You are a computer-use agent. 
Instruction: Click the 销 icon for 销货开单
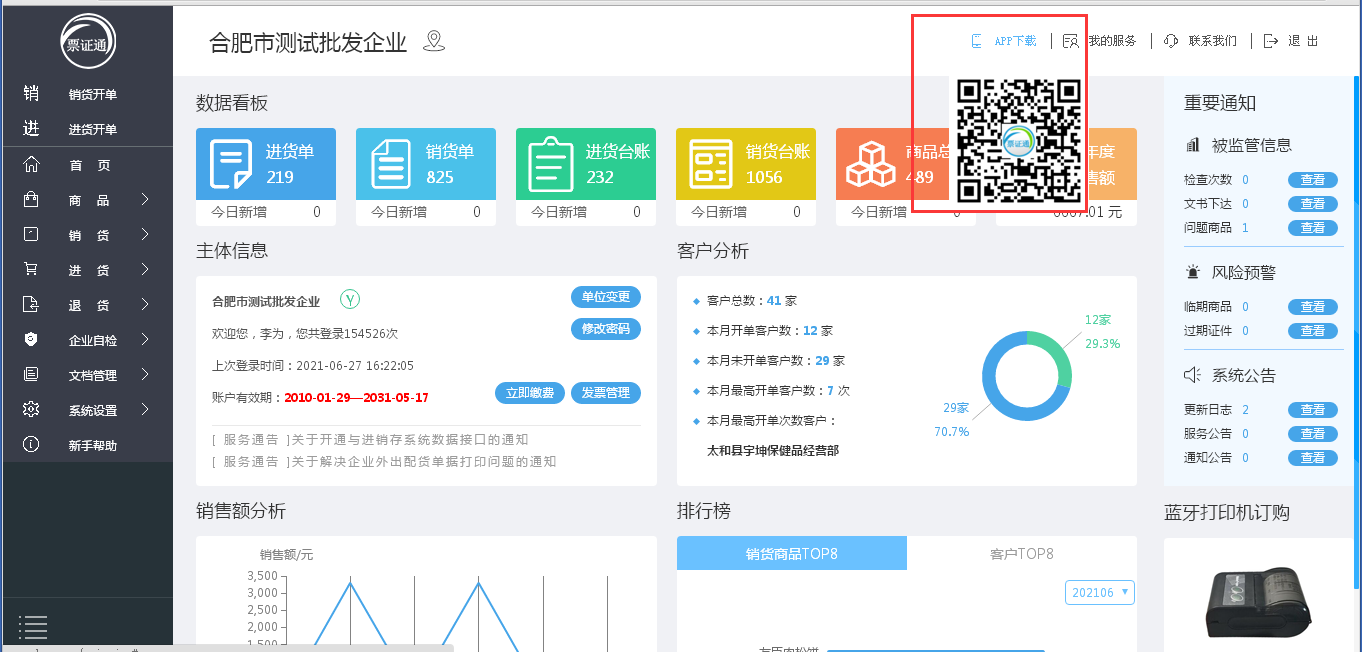click(x=31, y=93)
